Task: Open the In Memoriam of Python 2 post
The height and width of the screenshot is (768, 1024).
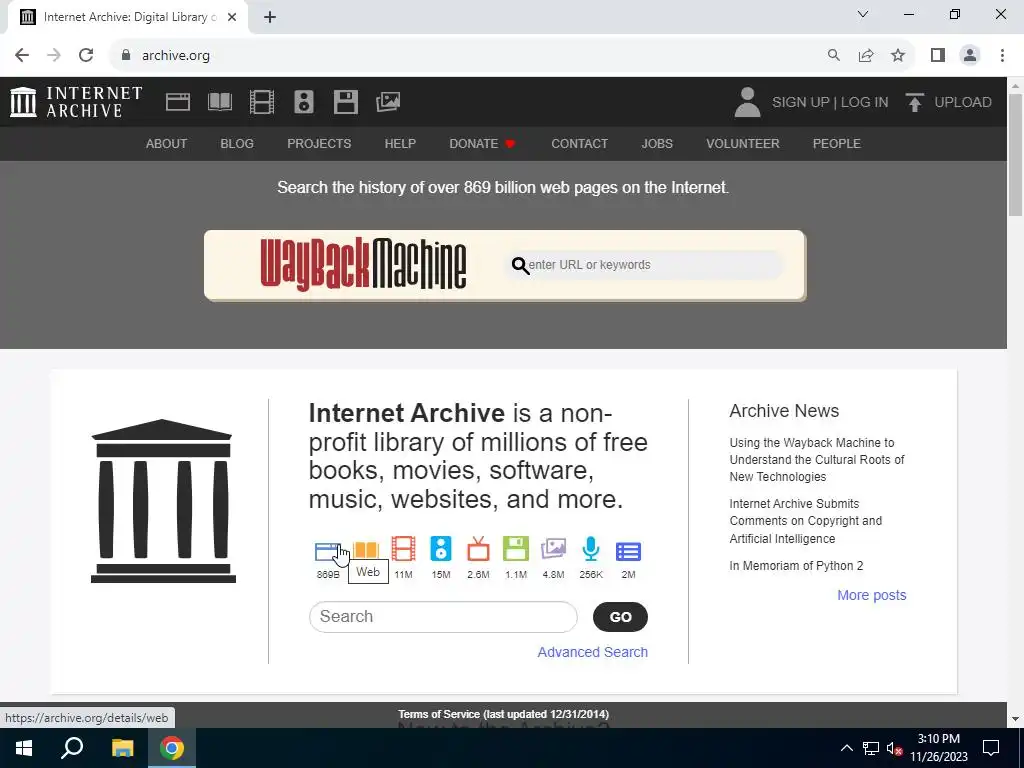Action: pyautogui.click(x=796, y=566)
